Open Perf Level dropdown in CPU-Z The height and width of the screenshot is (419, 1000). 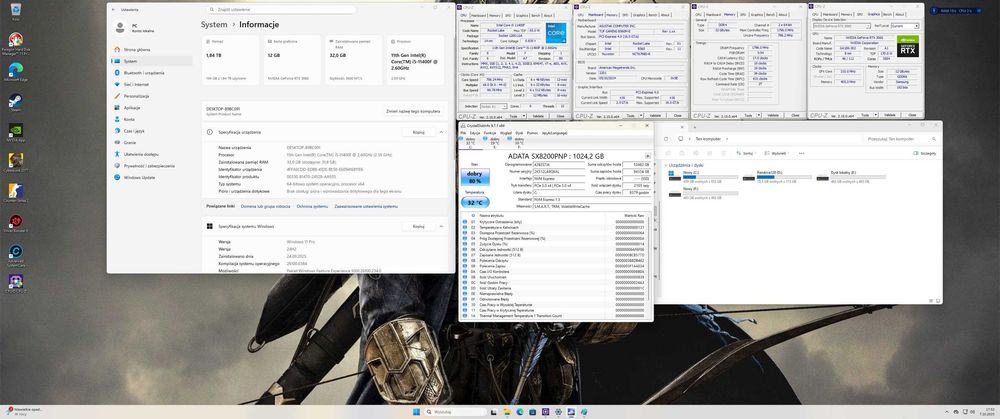click(907, 26)
